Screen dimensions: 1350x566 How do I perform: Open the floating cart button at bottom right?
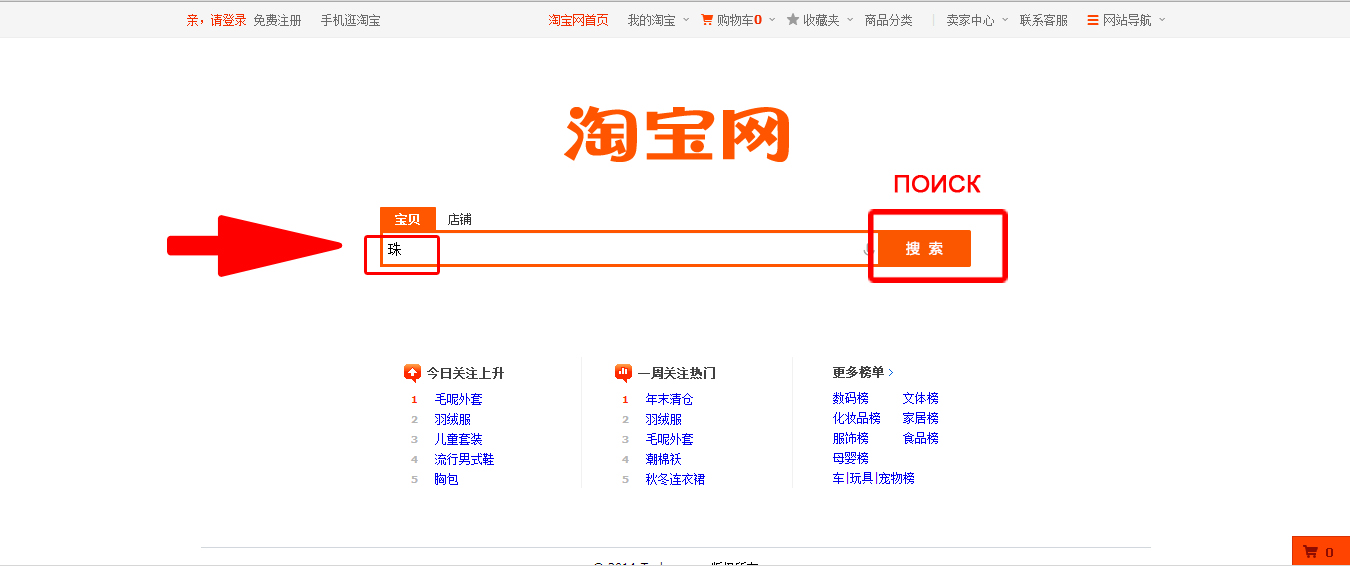point(1320,551)
